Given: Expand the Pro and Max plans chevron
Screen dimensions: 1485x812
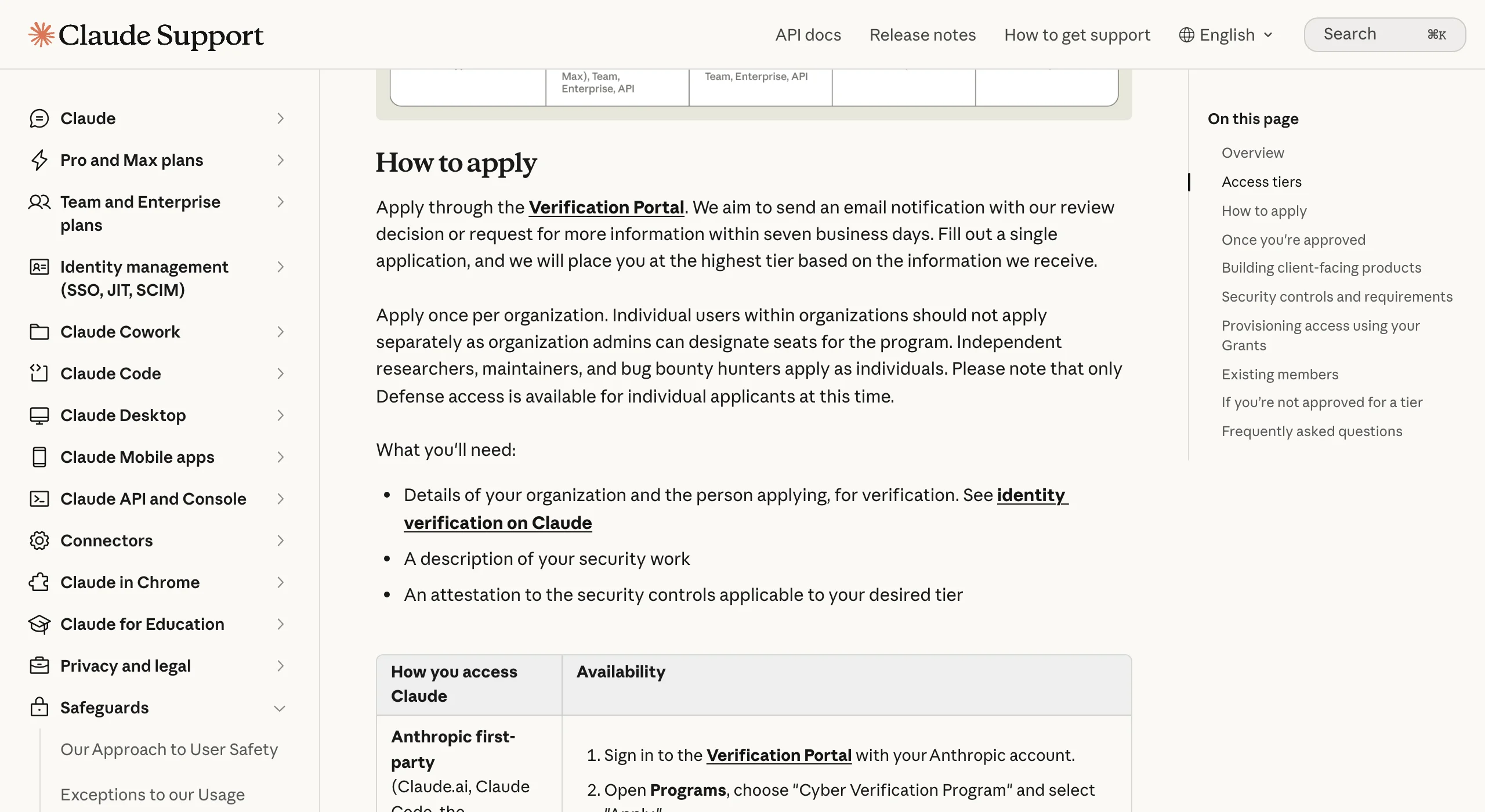Looking at the screenshot, I should click(280, 160).
